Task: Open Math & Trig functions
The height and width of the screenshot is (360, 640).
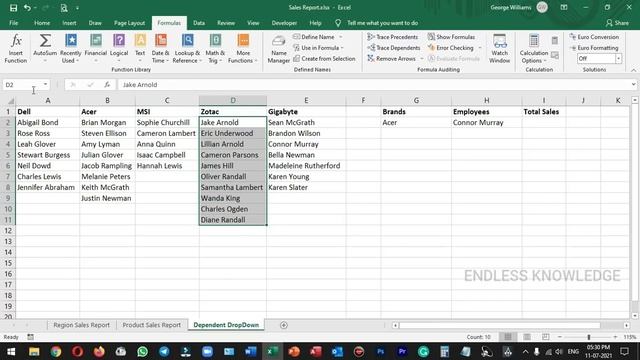Action: pyautogui.click(x=215, y=48)
